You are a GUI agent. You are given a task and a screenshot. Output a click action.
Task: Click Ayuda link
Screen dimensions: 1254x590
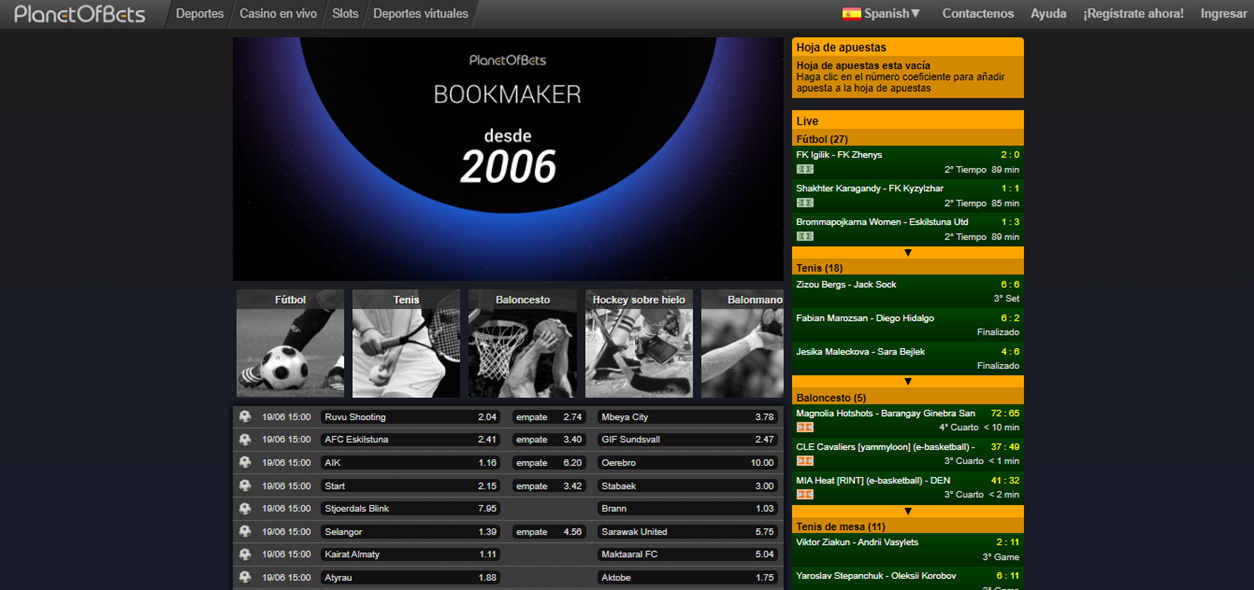click(x=1049, y=14)
